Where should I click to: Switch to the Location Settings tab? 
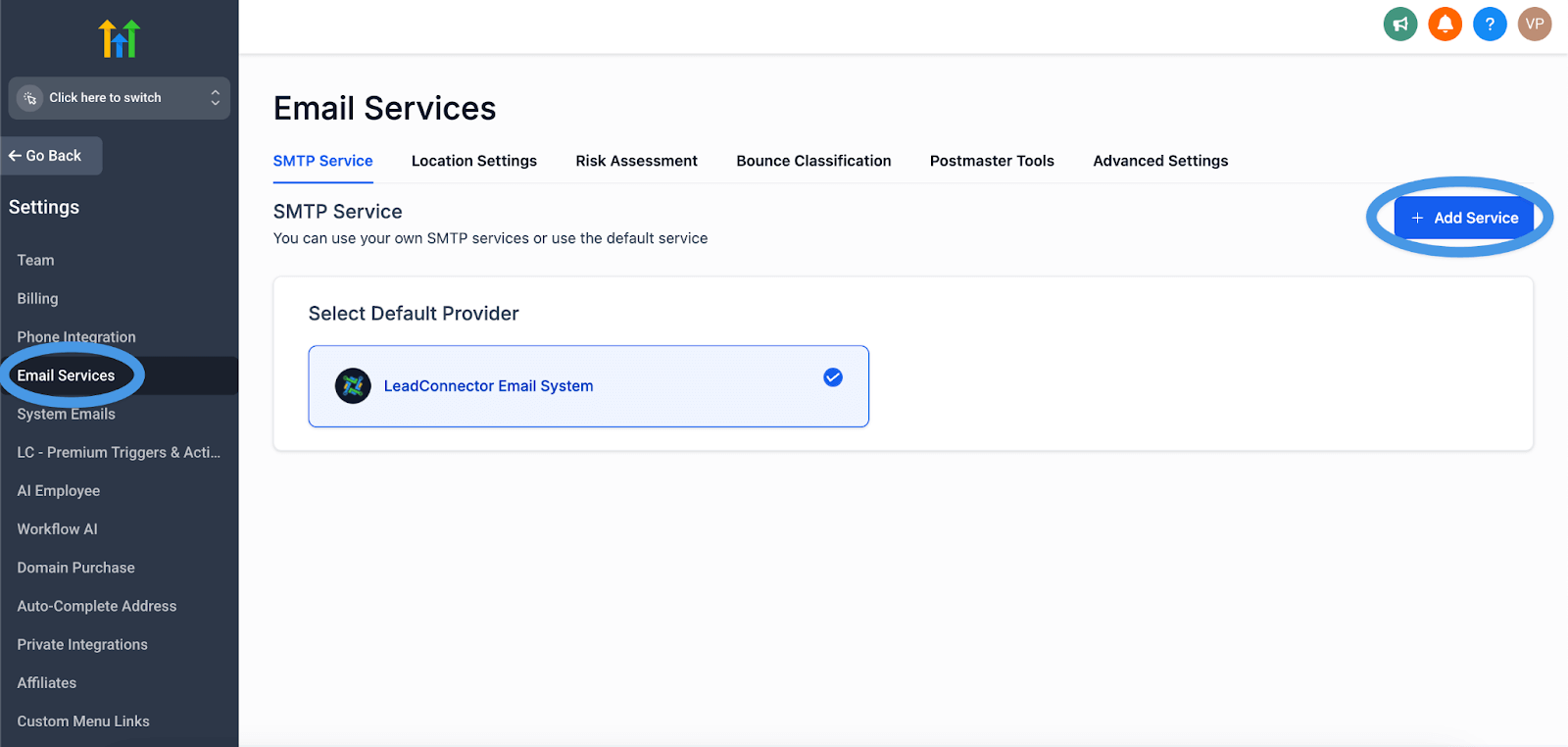pos(474,161)
